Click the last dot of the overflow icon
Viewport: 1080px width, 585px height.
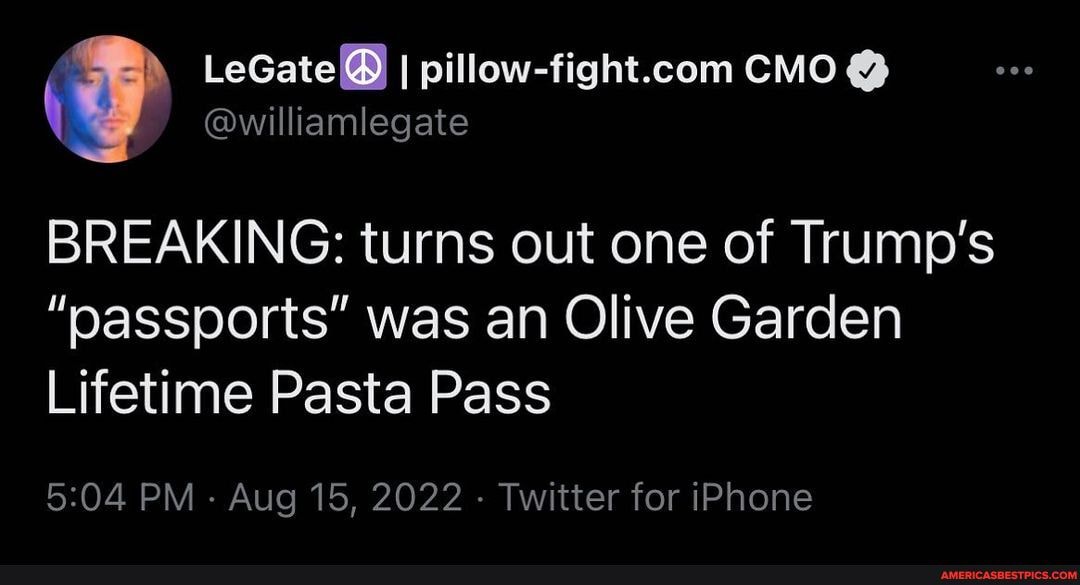click(x=1030, y=68)
